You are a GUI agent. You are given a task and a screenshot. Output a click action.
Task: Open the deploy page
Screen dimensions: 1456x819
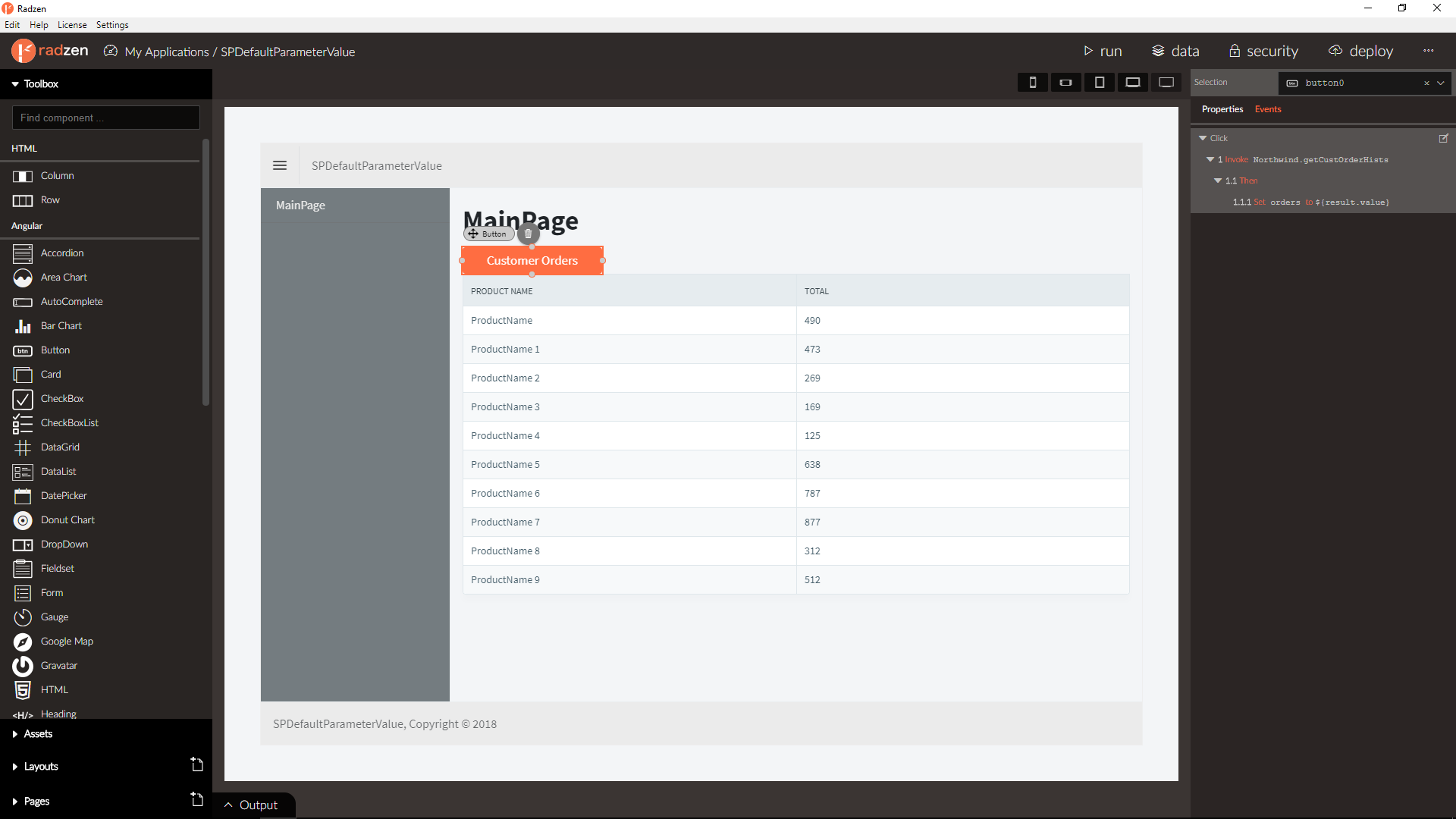pyautogui.click(x=1361, y=51)
